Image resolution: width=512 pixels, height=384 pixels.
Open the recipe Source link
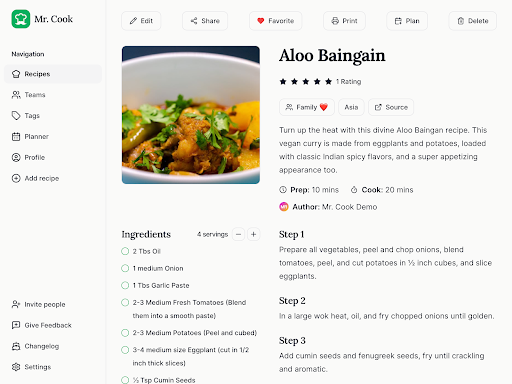coord(391,107)
